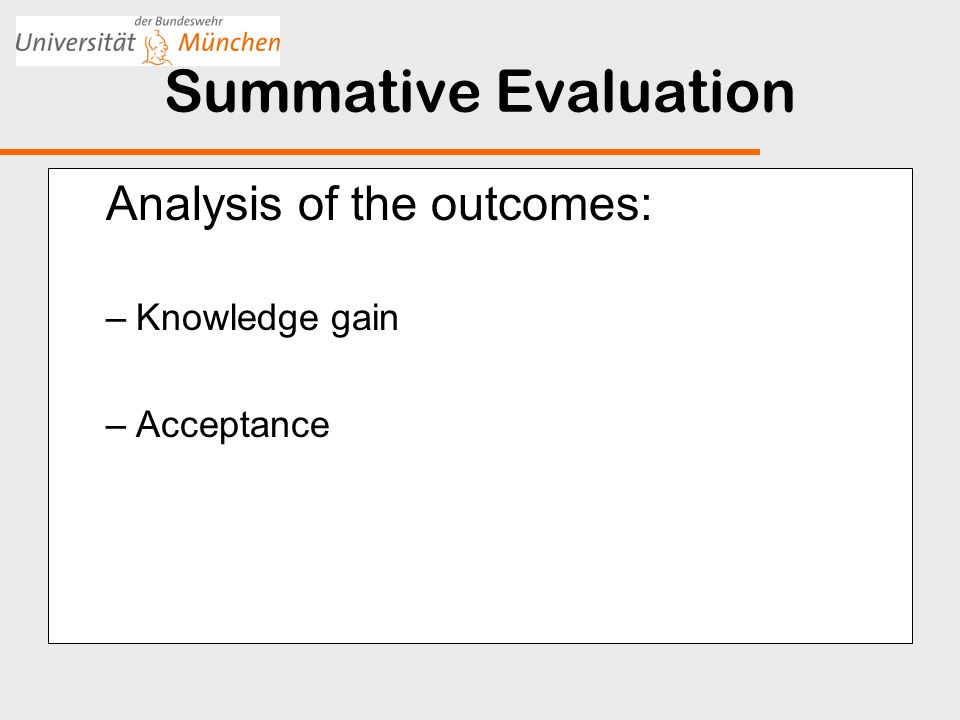Click the helmeted head emblem in logo
This screenshot has height=720, width=960.
coord(156,48)
